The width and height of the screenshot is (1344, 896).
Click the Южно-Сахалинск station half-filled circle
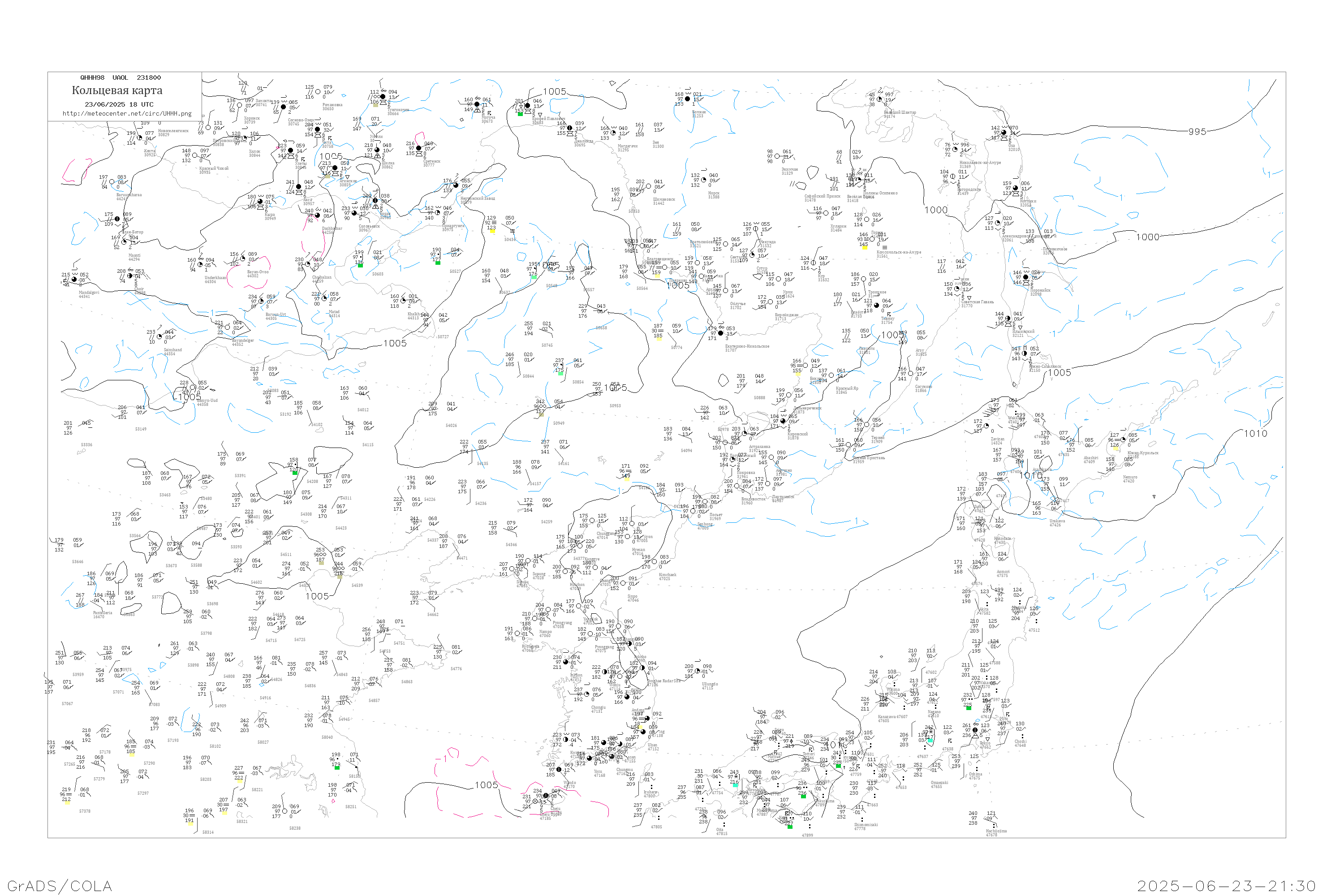click(1025, 354)
